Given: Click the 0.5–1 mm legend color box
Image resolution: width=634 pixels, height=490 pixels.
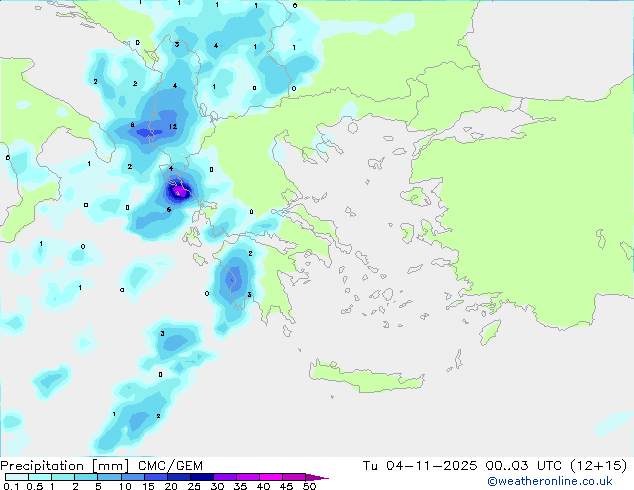Looking at the screenshot, I should pos(40,477).
